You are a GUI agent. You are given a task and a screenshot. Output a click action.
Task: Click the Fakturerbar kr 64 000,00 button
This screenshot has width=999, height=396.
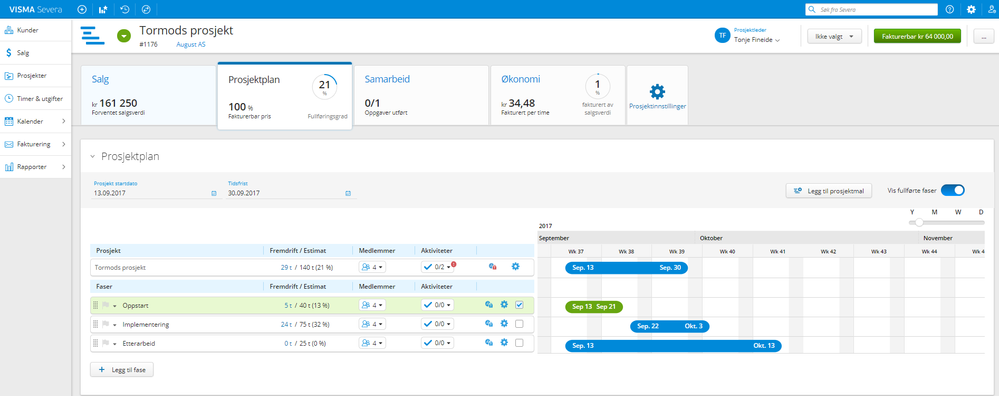point(917,36)
